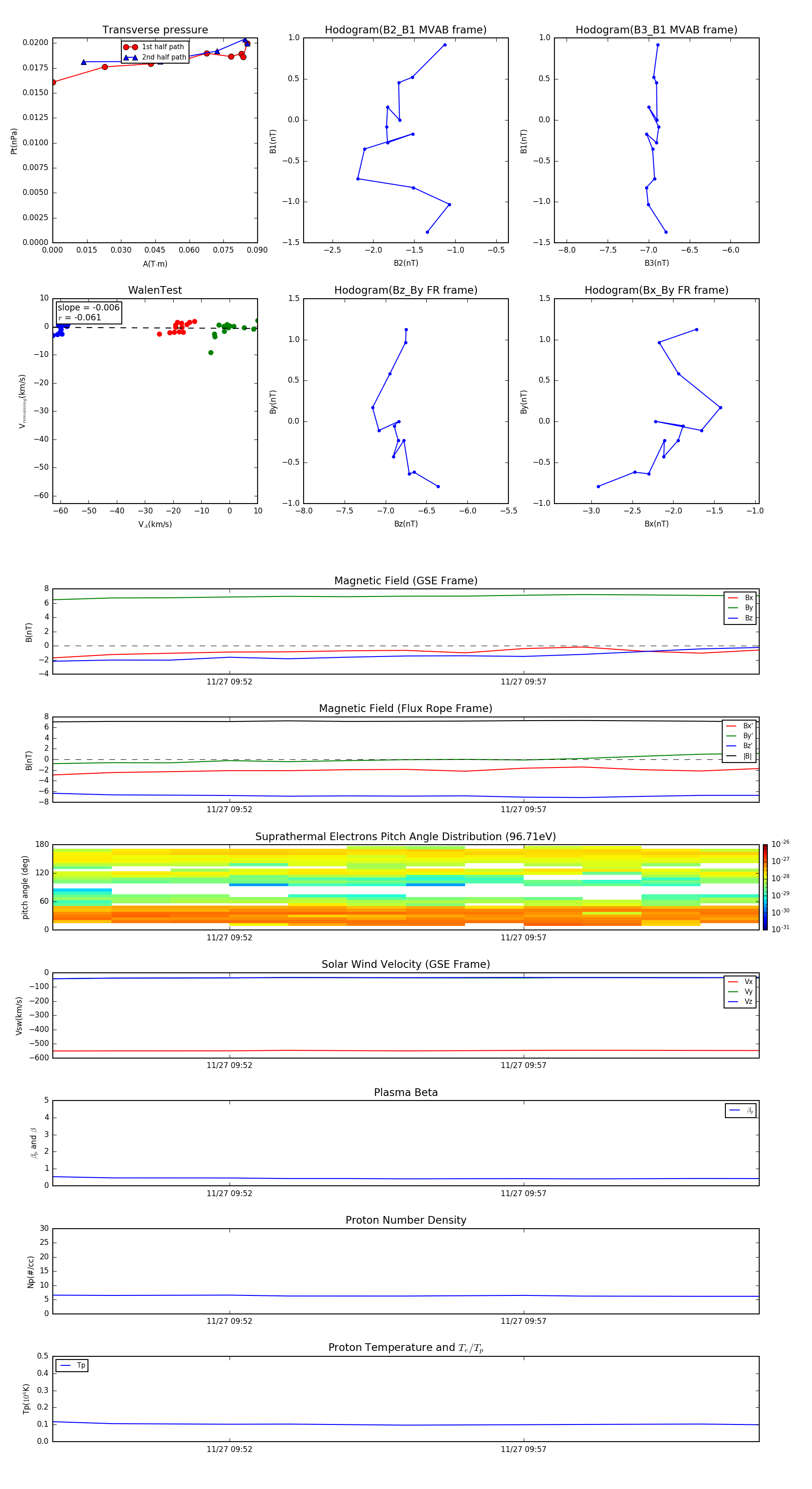Click the leftmost point of Bx_By hodogram
The height and width of the screenshot is (1489, 812).
[598, 487]
